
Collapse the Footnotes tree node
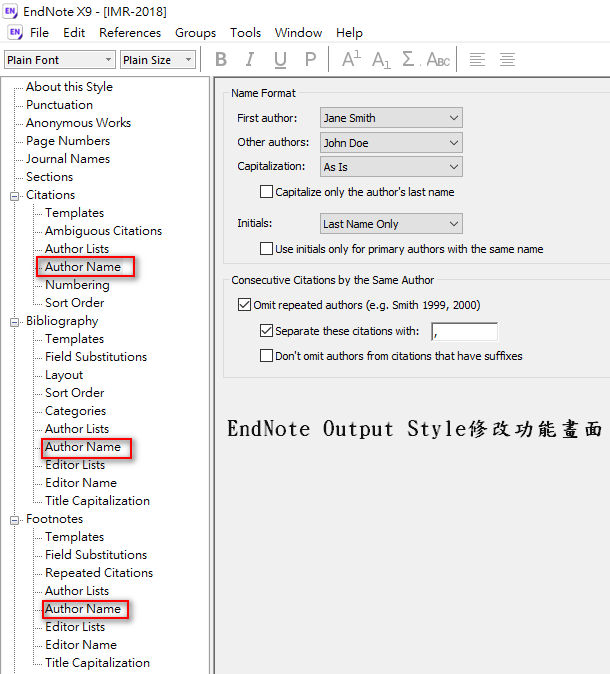coord(15,520)
